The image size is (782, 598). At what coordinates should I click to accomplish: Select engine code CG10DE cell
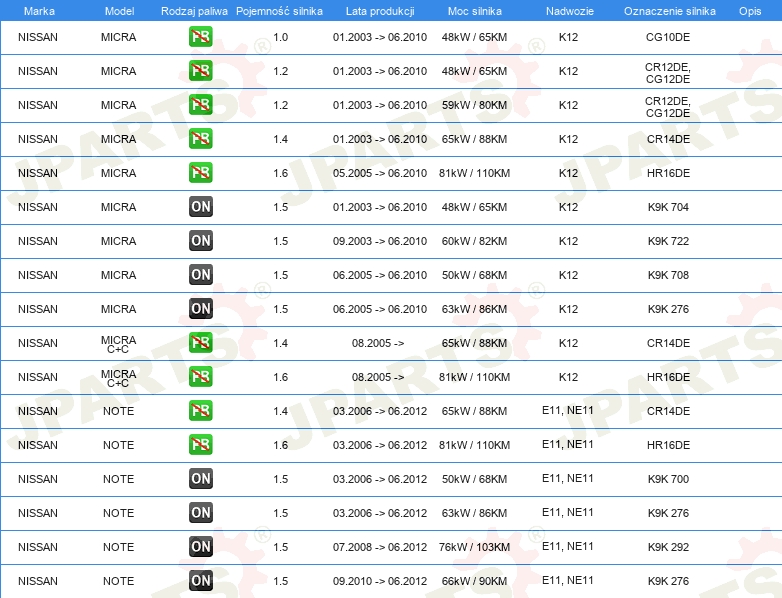[x=668, y=37]
